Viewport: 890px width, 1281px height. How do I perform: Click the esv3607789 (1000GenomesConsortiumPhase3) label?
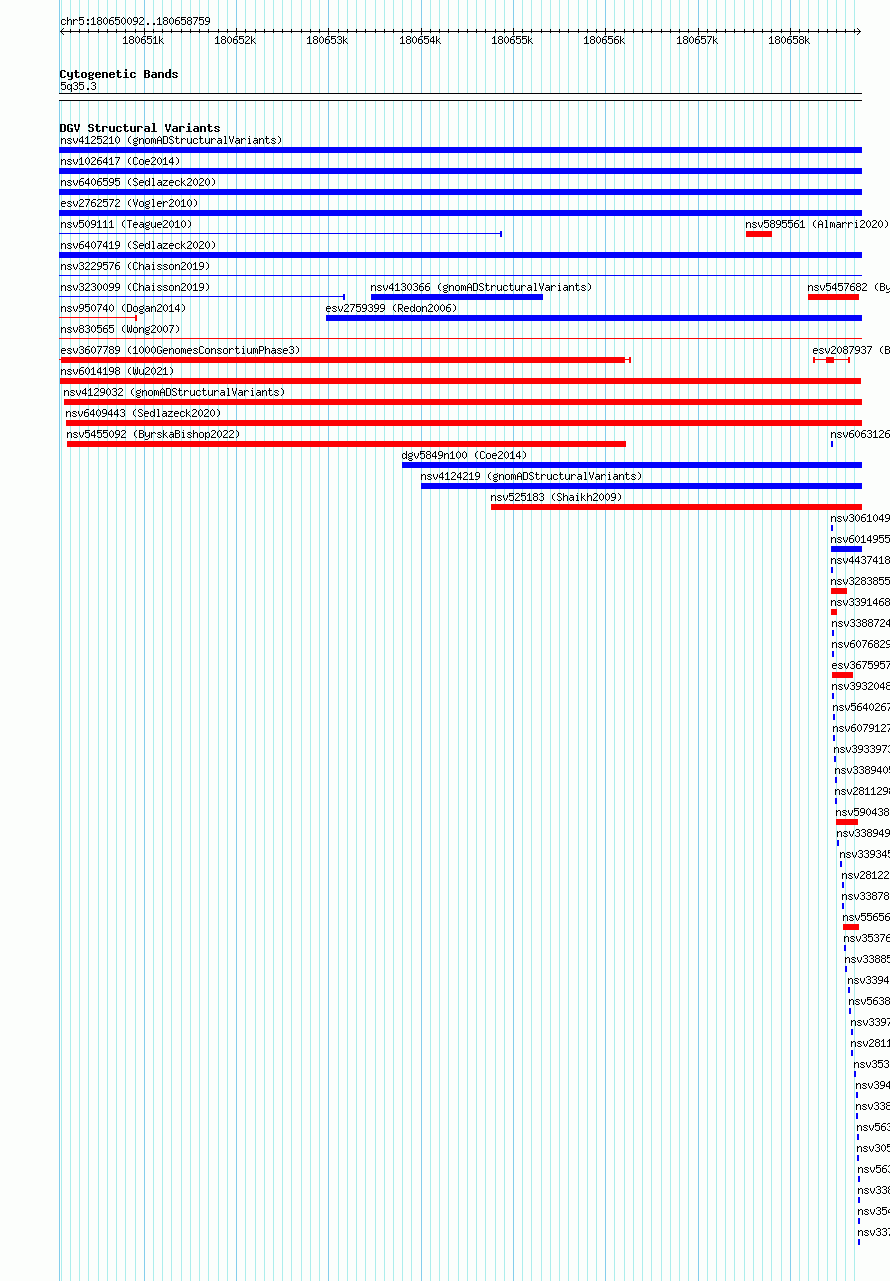(x=180, y=350)
